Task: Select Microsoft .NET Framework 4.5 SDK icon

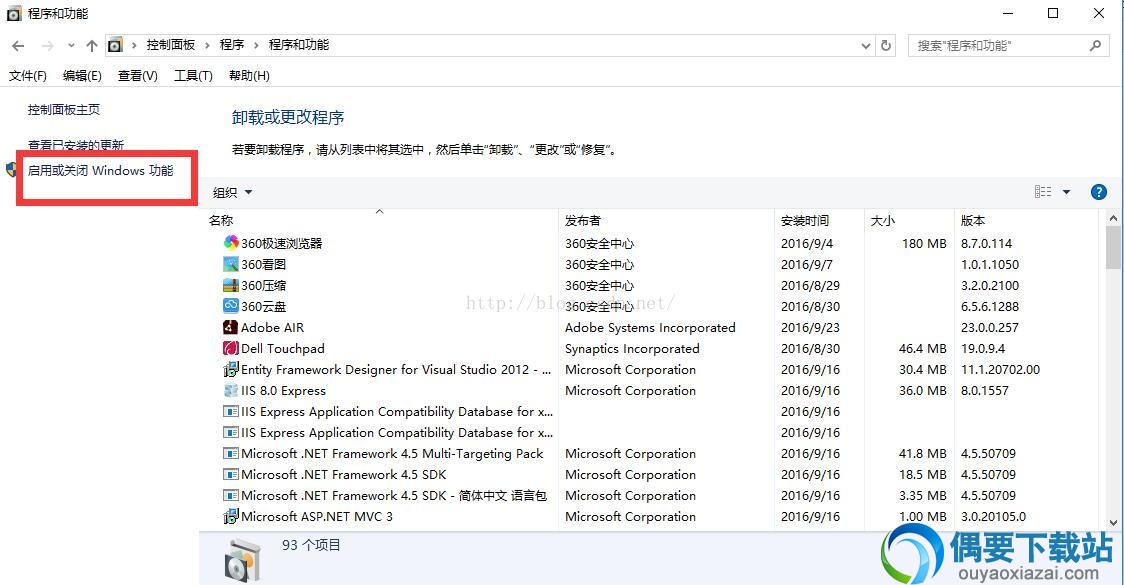Action: 231,474
